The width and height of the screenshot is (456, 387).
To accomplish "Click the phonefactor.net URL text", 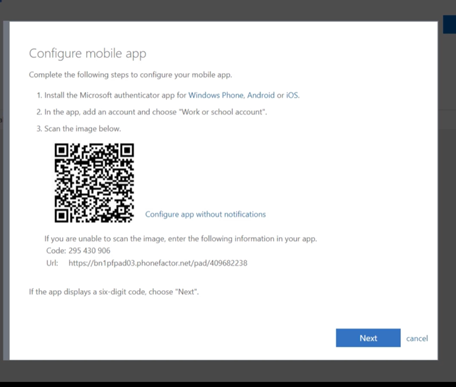I will pos(158,263).
